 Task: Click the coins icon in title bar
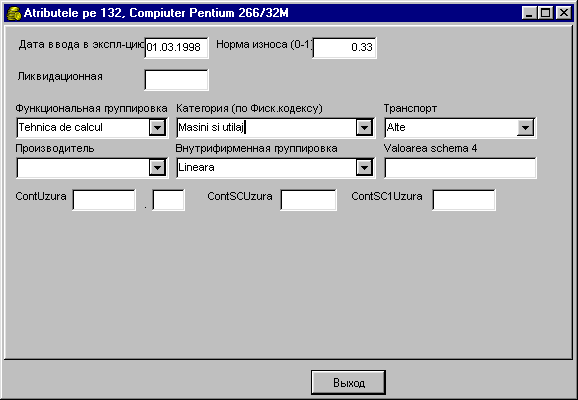[x=14, y=14]
